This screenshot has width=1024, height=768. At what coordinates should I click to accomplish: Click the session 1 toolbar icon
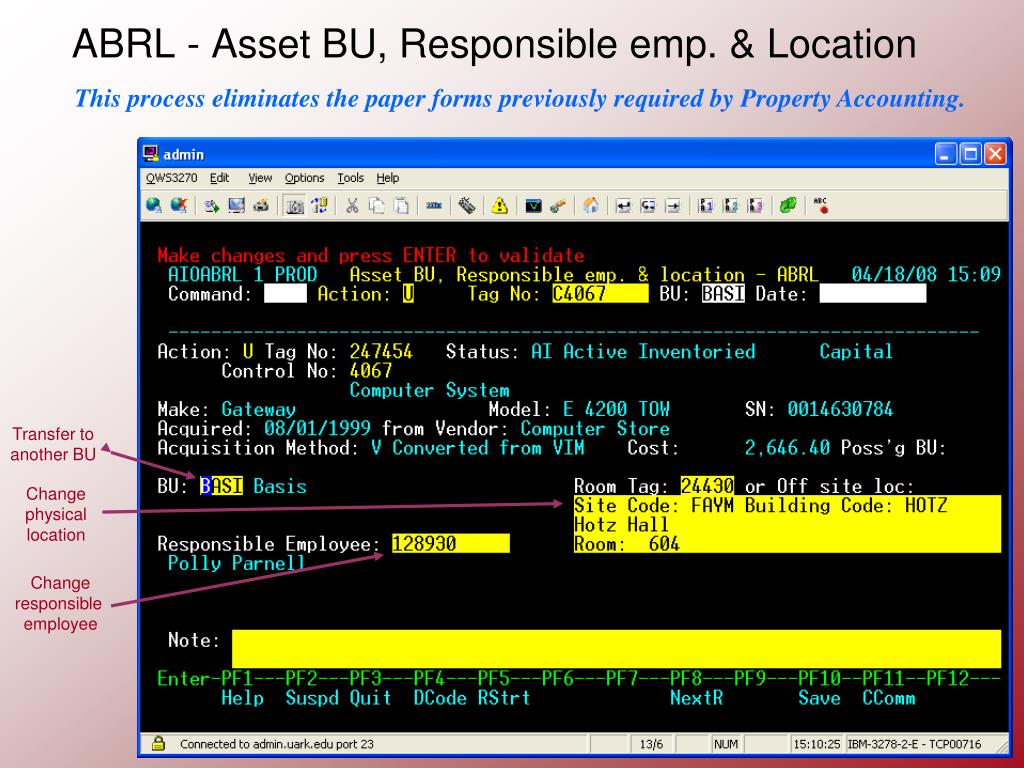click(706, 206)
